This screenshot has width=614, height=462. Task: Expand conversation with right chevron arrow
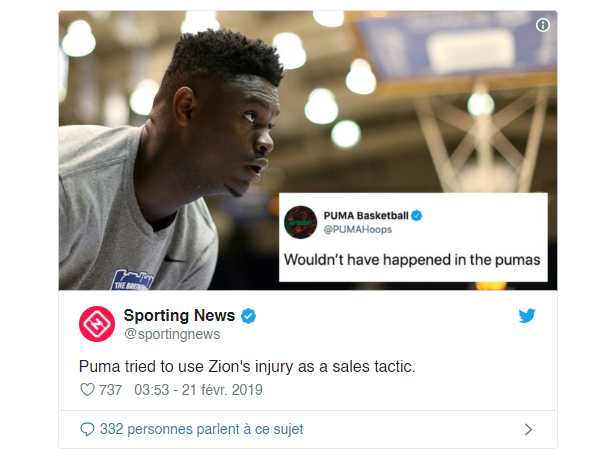pos(528,430)
